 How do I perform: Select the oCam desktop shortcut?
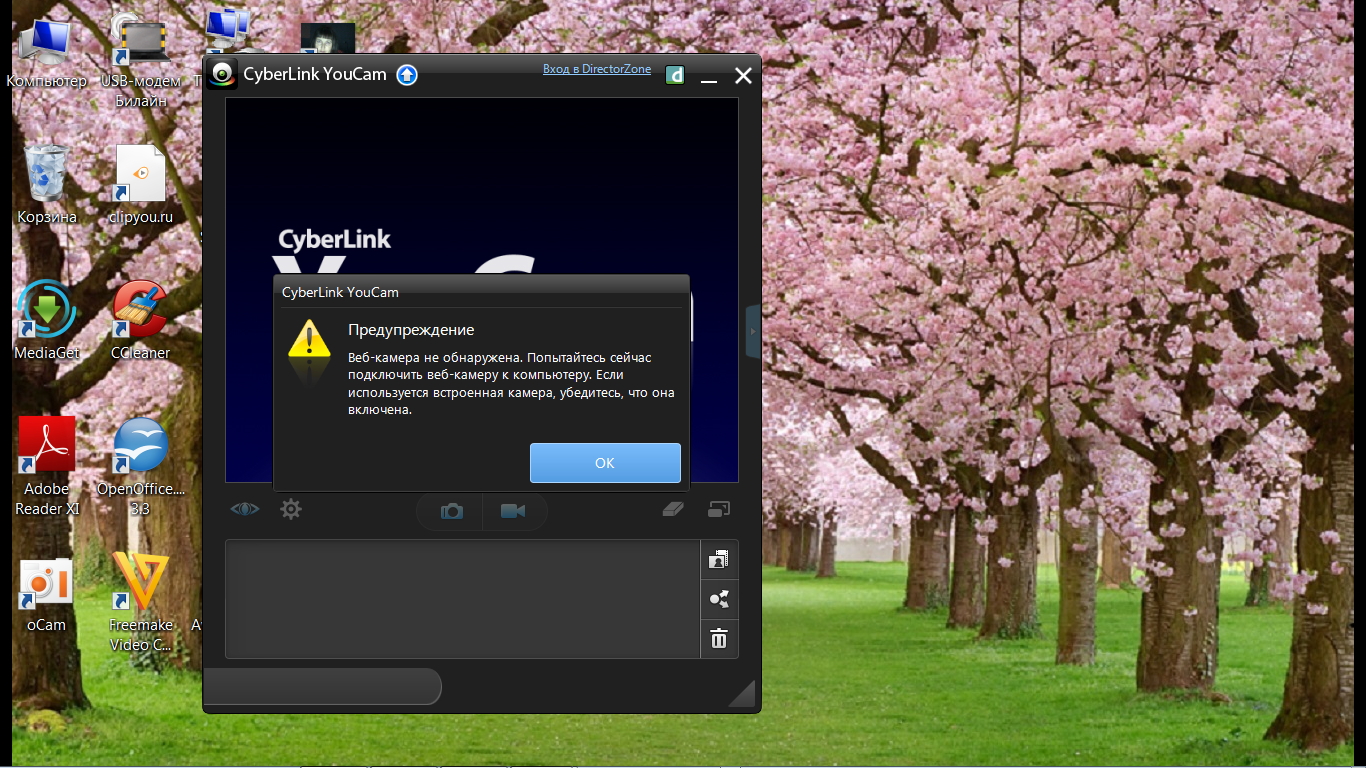point(46,594)
